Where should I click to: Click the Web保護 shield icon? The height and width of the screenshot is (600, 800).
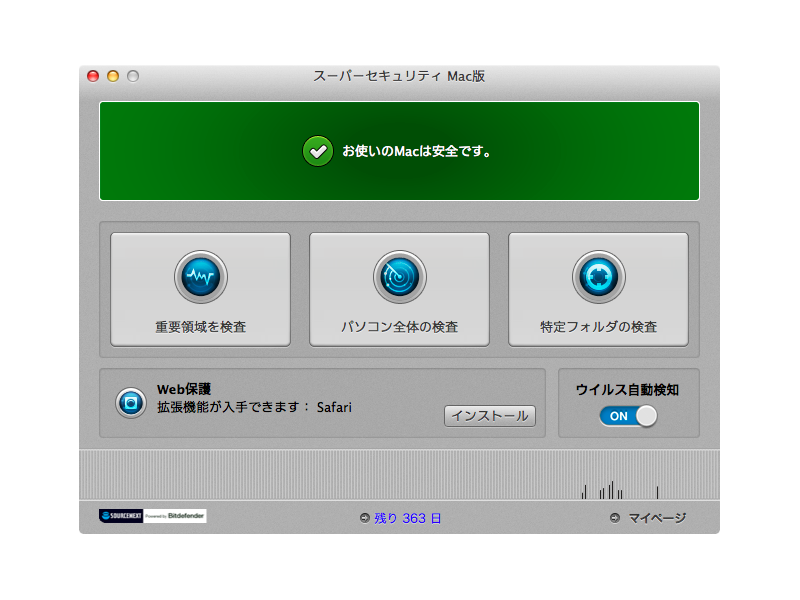coord(130,402)
